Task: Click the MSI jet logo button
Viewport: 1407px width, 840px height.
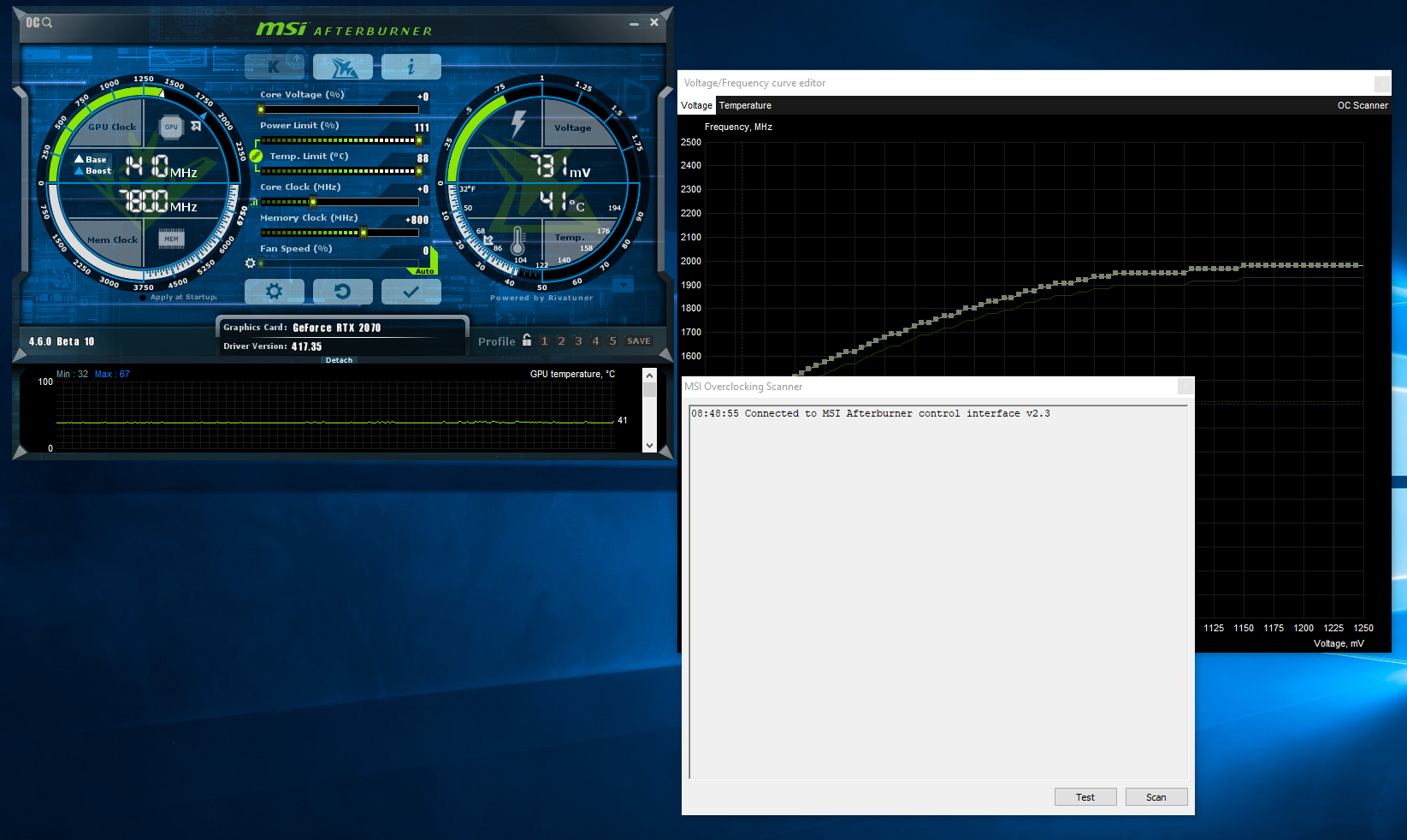Action: tap(343, 67)
